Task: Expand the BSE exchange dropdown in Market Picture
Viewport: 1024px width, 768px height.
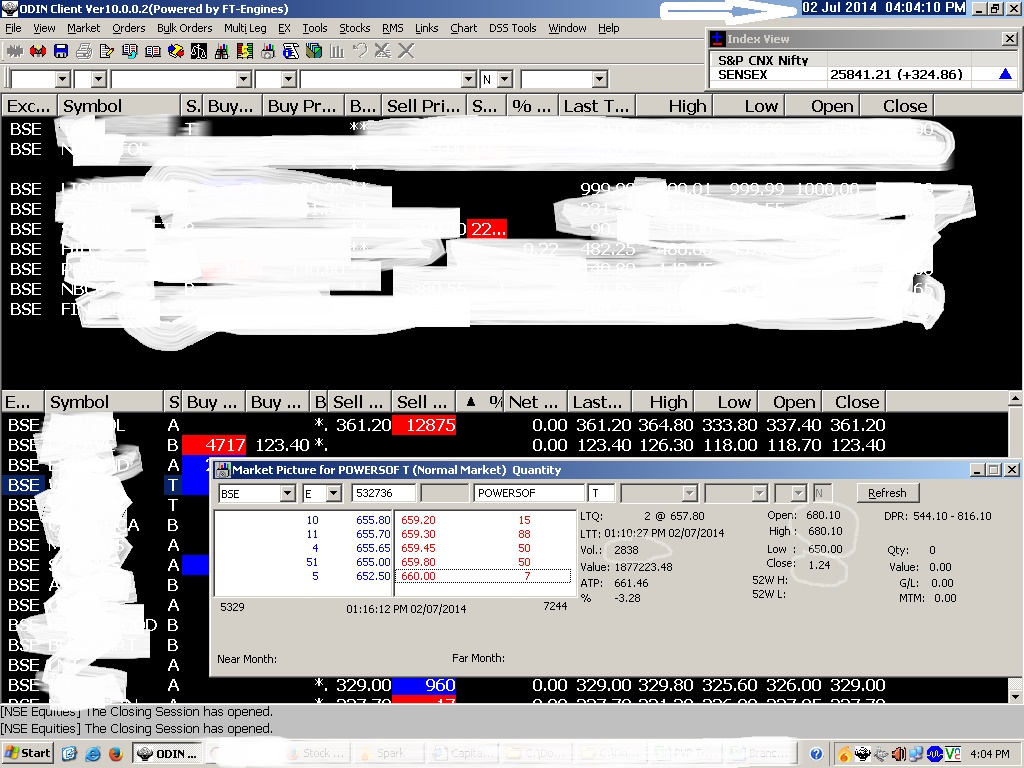Action: tap(287, 493)
